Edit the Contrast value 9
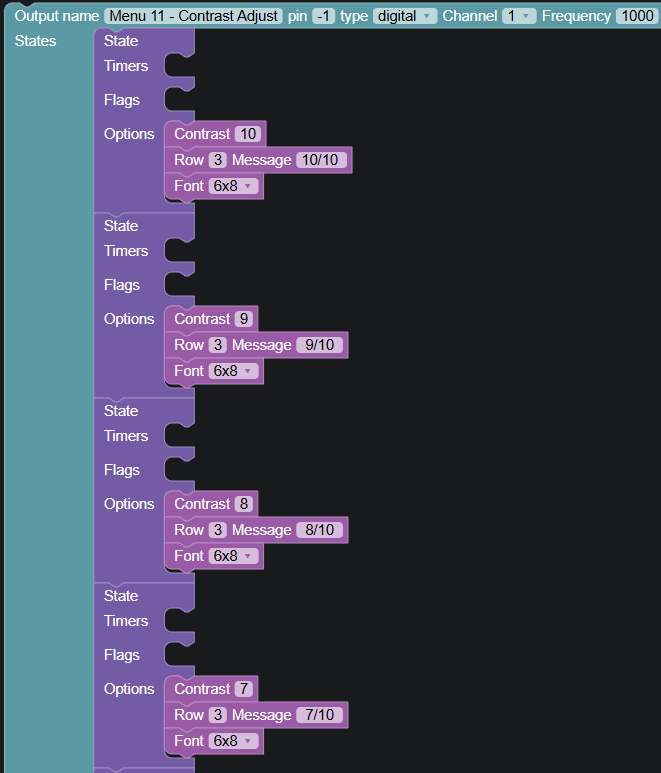 [x=244, y=318]
